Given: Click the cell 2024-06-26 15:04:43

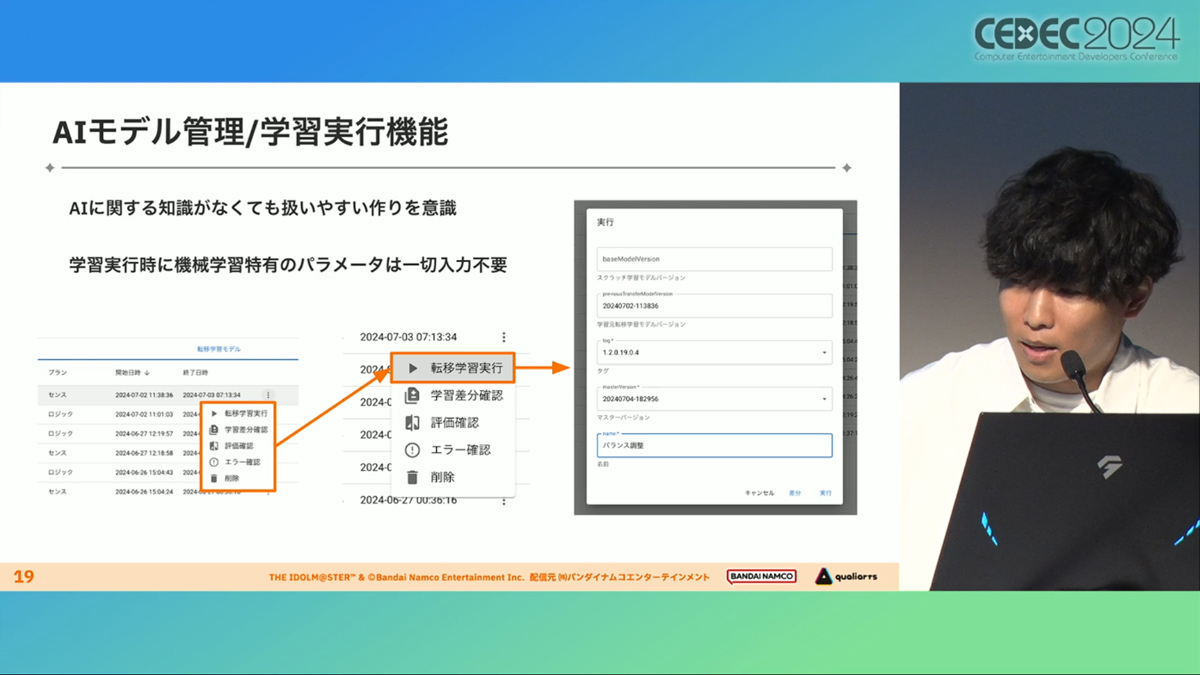Looking at the screenshot, I should pos(144,472).
